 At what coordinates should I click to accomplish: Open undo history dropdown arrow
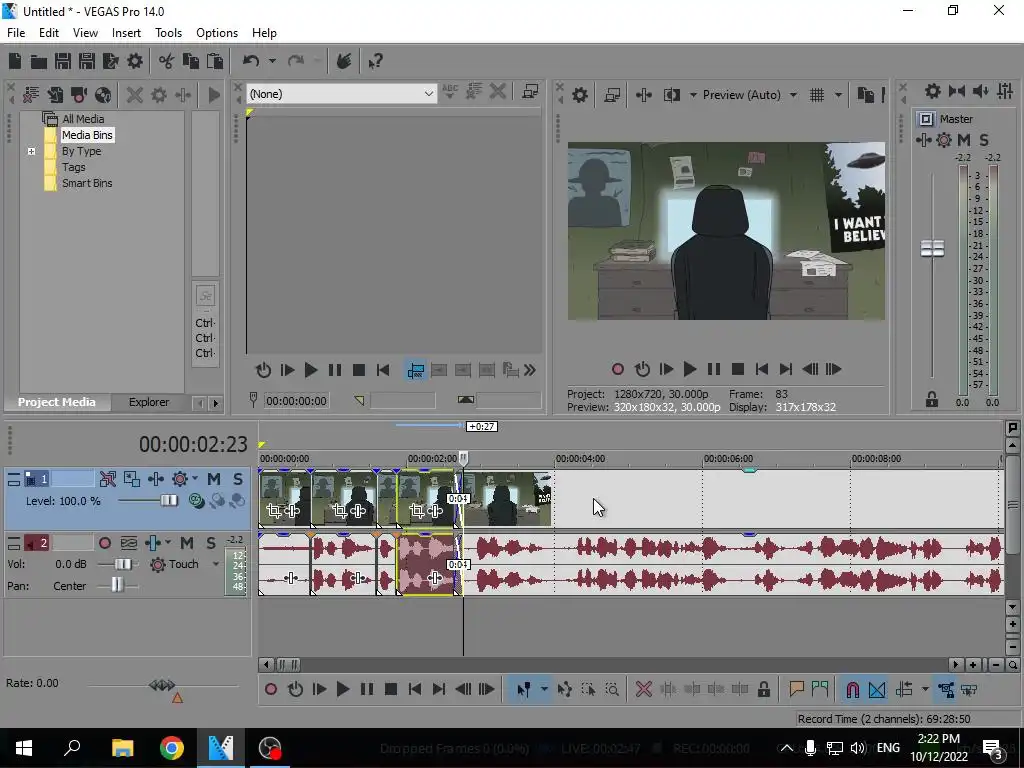[272, 61]
